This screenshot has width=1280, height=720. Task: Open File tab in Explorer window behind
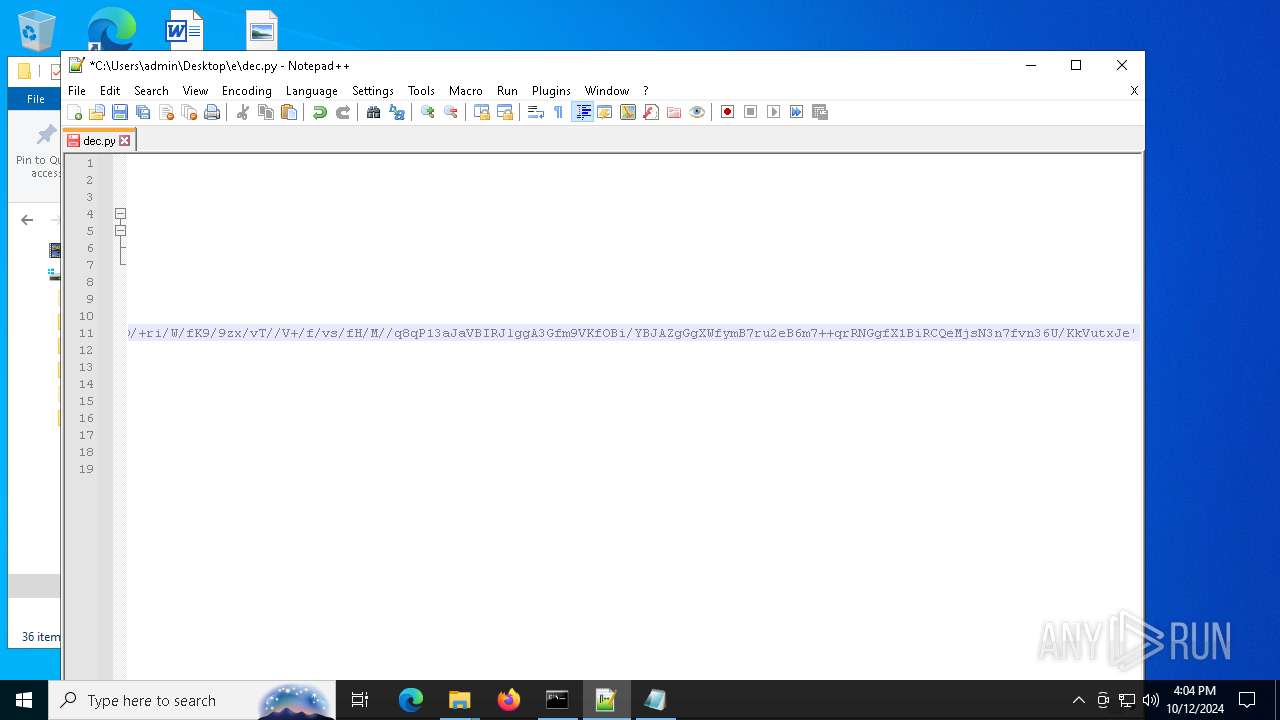(x=36, y=99)
